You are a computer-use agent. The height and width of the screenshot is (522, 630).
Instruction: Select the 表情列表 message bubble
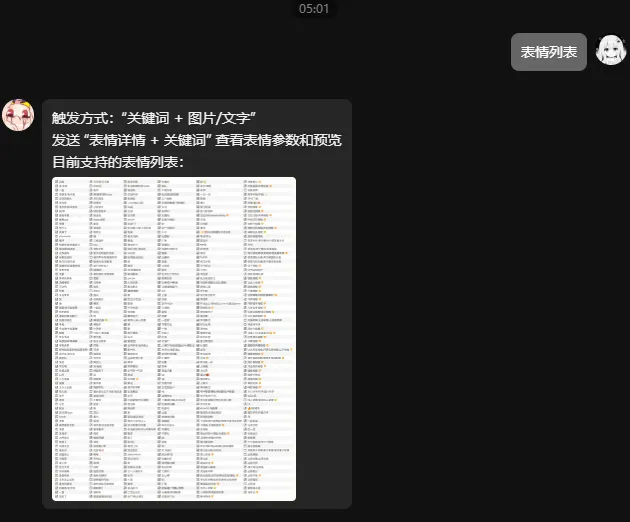click(549, 52)
